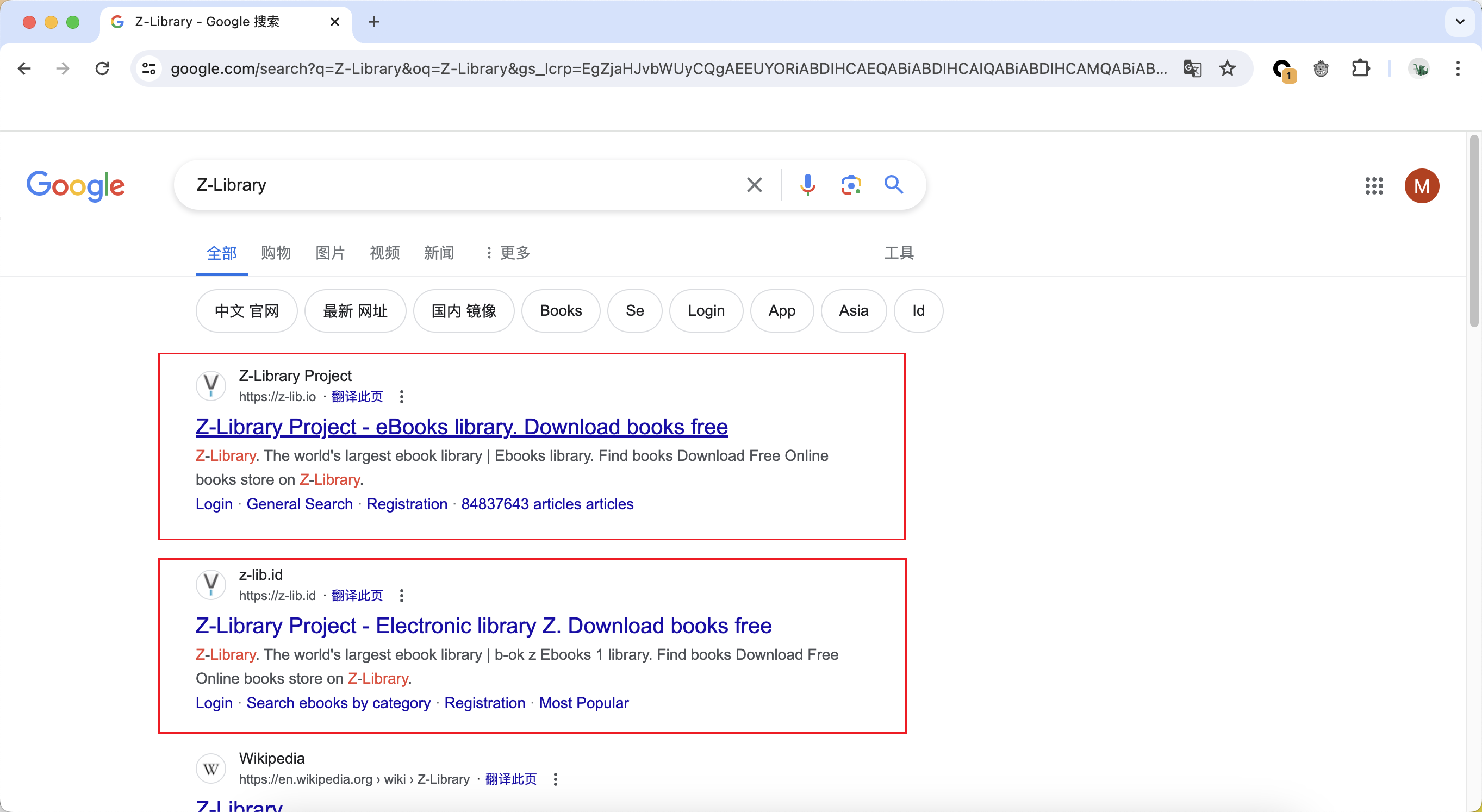The width and height of the screenshot is (1482, 812).
Task: Open Chrome's three-dot settings menu
Action: (1459, 68)
